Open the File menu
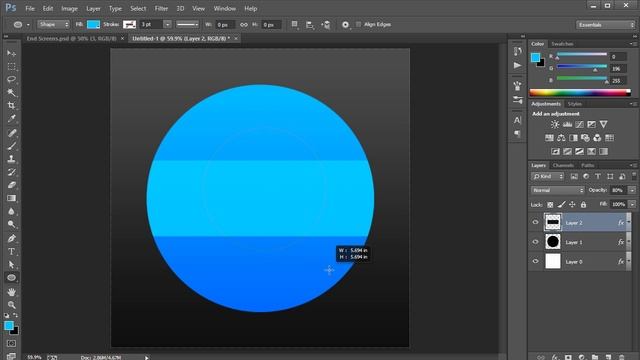640x360 pixels. pos(30,8)
